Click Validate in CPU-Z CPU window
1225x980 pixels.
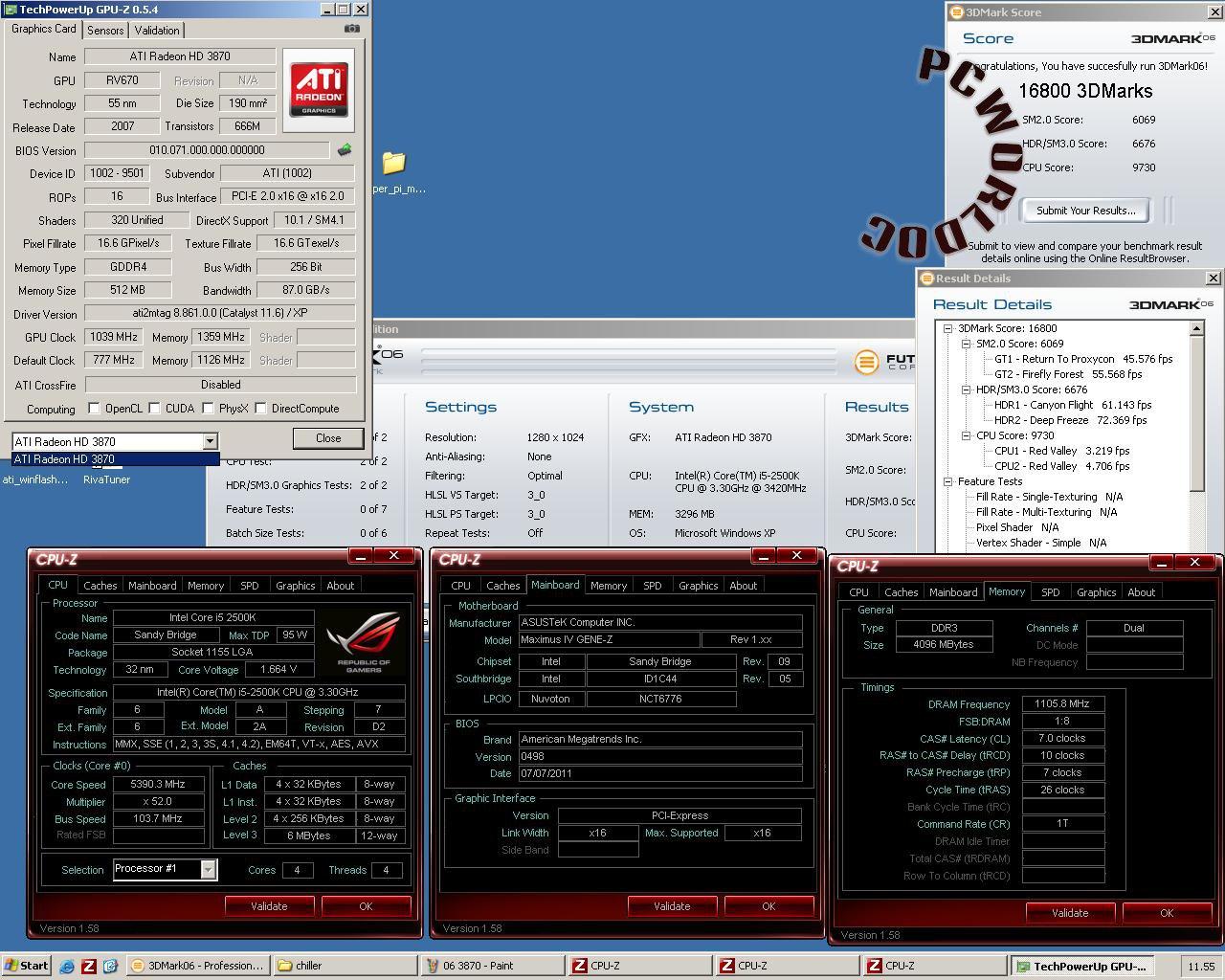pos(269,906)
